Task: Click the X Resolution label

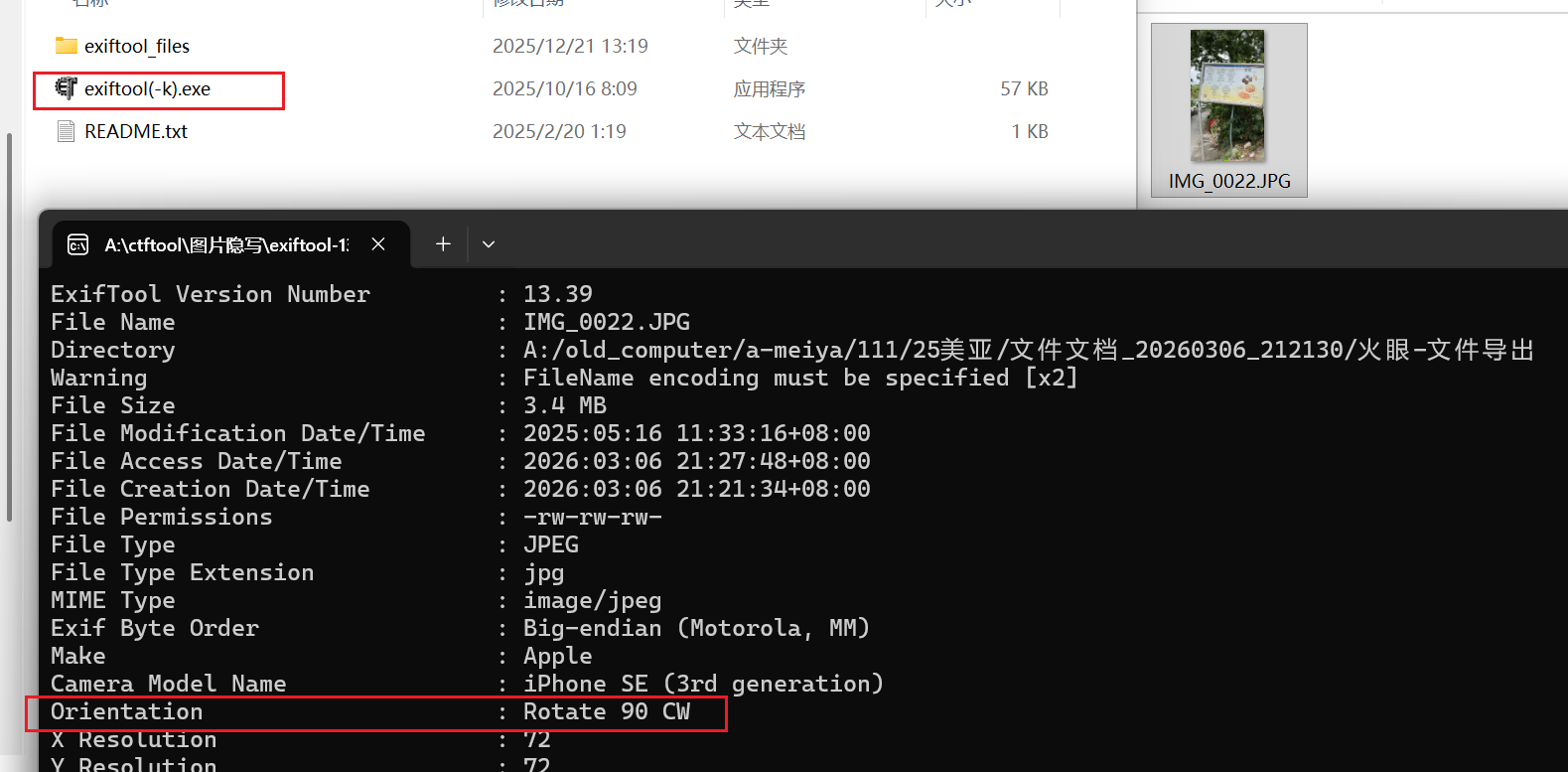Action: pyautogui.click(x=134, y=739)
